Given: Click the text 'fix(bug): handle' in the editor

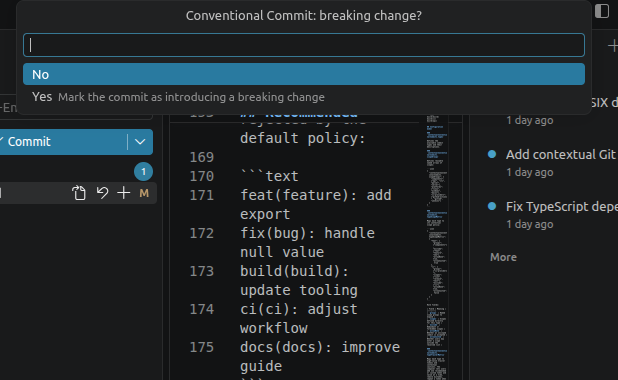Looking at the screenshot, I should [307, 233].
